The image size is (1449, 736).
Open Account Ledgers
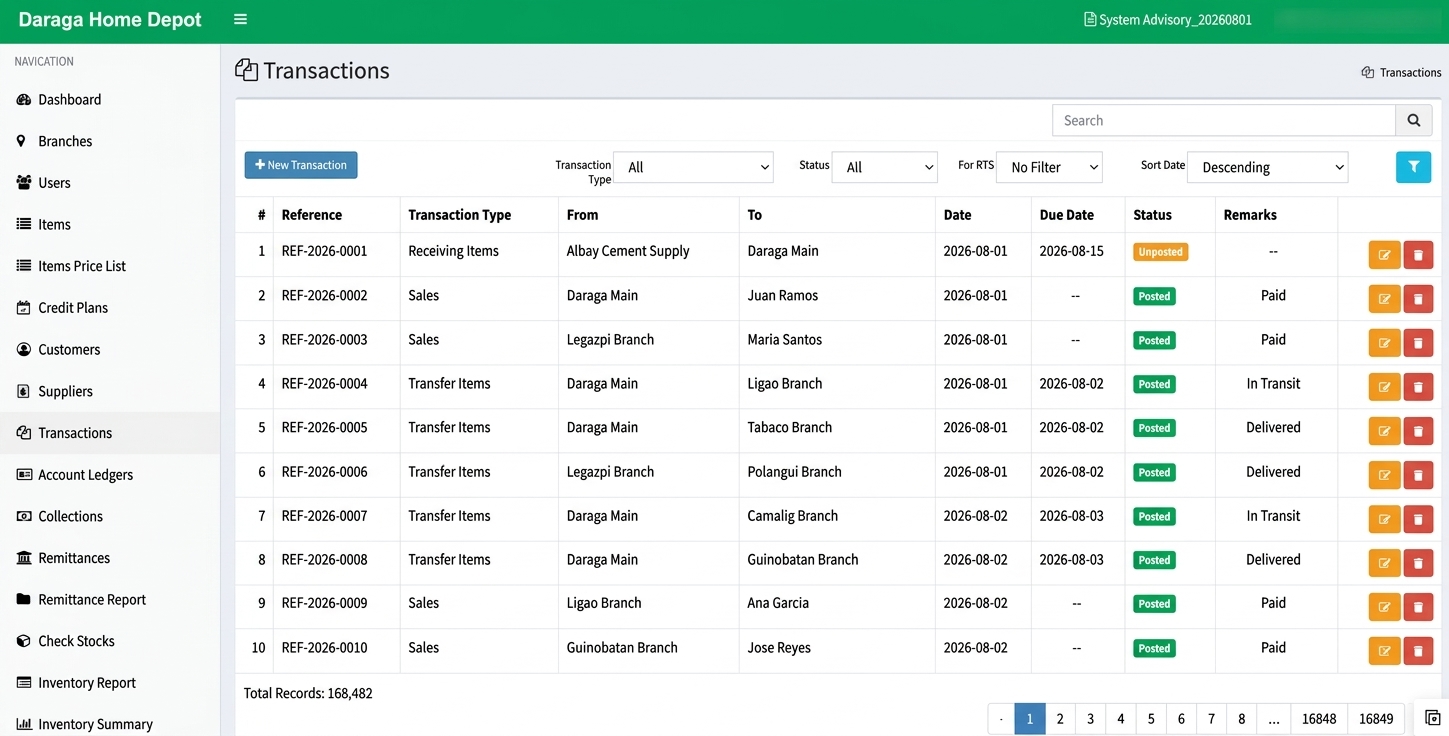110,475
